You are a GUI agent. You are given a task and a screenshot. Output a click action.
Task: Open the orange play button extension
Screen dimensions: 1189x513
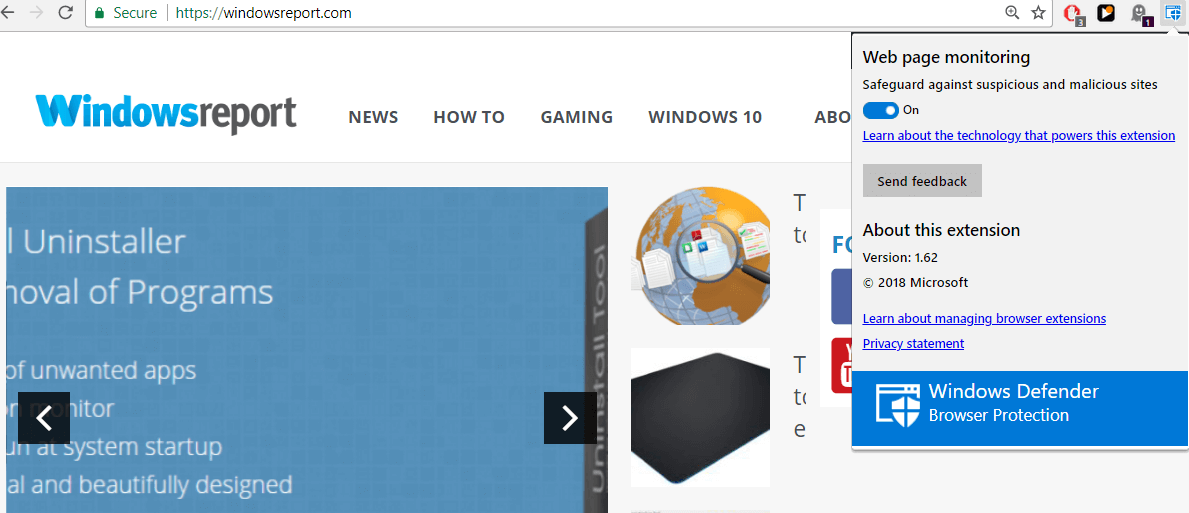click(1106, 13)
